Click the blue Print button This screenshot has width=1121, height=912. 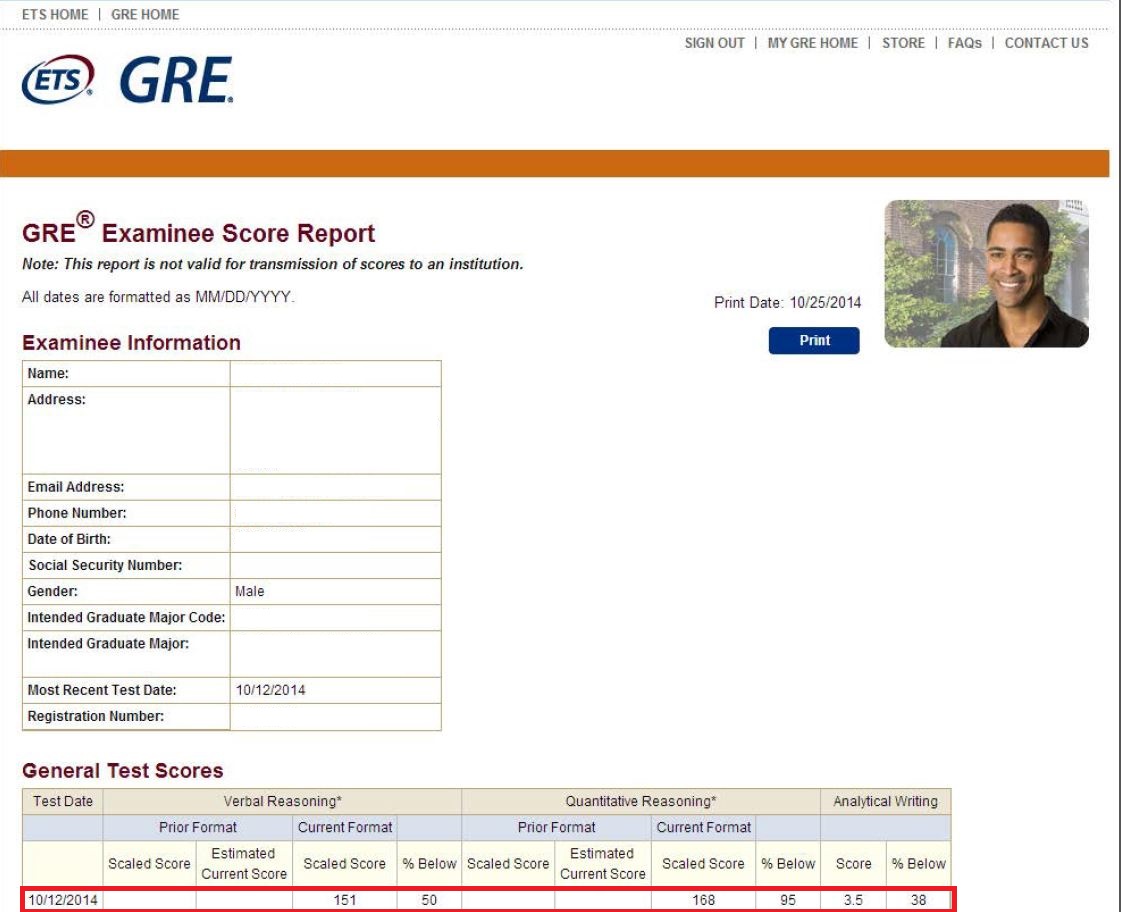[x=814, y=340]
